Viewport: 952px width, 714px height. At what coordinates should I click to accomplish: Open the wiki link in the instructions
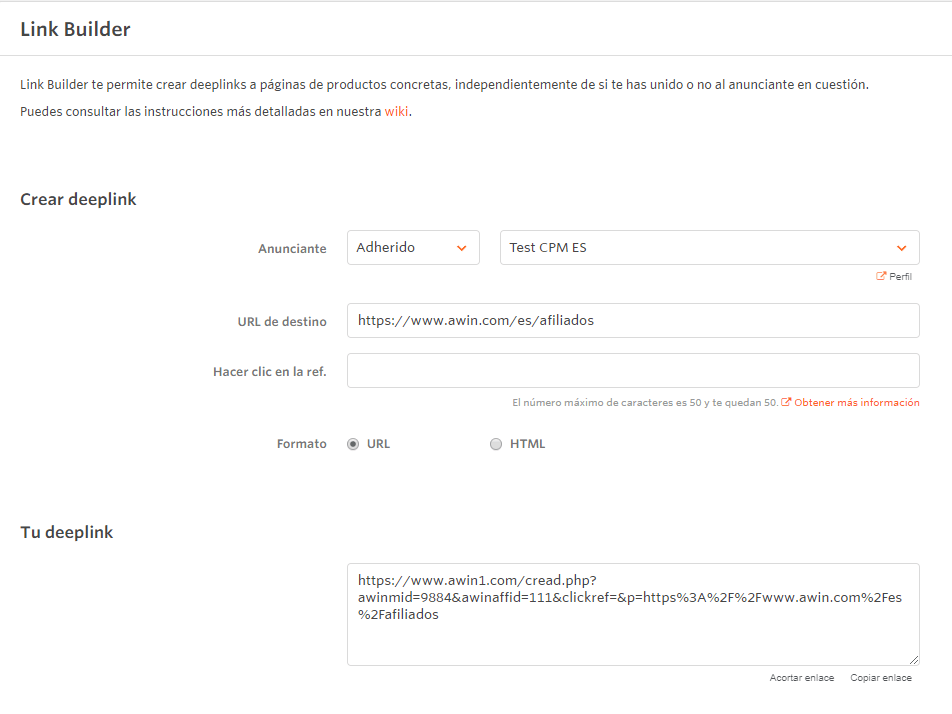pos(396,112)
